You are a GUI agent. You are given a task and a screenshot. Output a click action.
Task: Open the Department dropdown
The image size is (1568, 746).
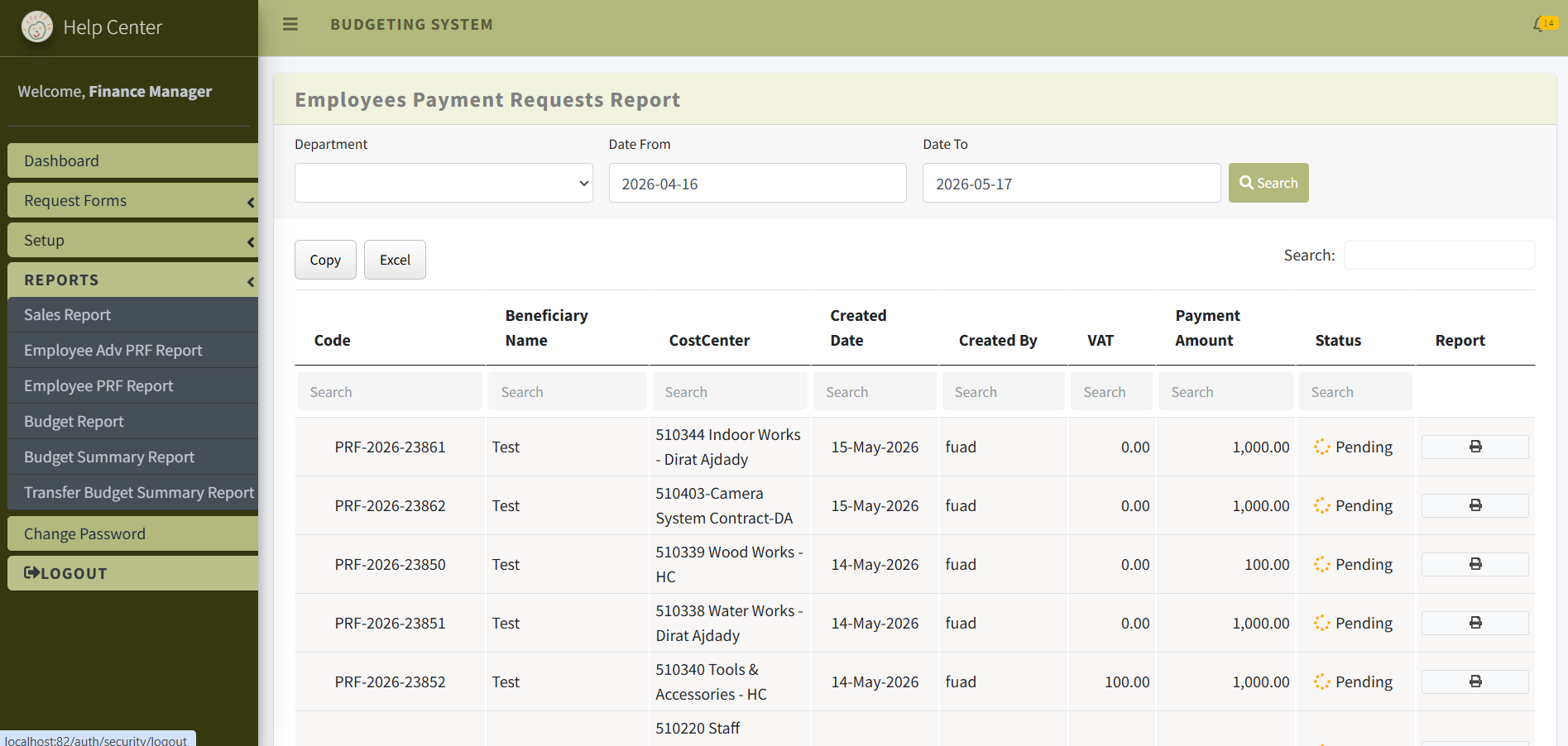tap(444, 183)
